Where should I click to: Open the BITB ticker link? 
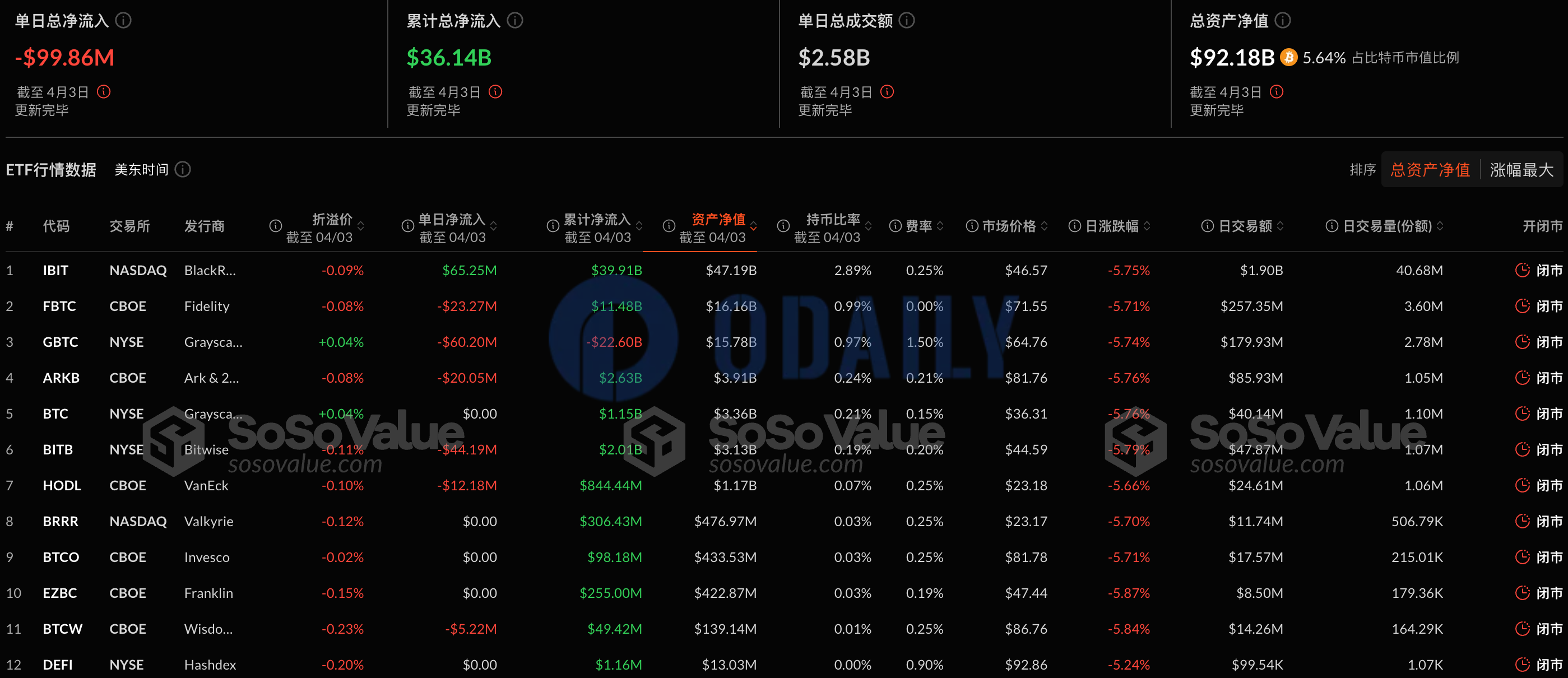click(58, 450)
